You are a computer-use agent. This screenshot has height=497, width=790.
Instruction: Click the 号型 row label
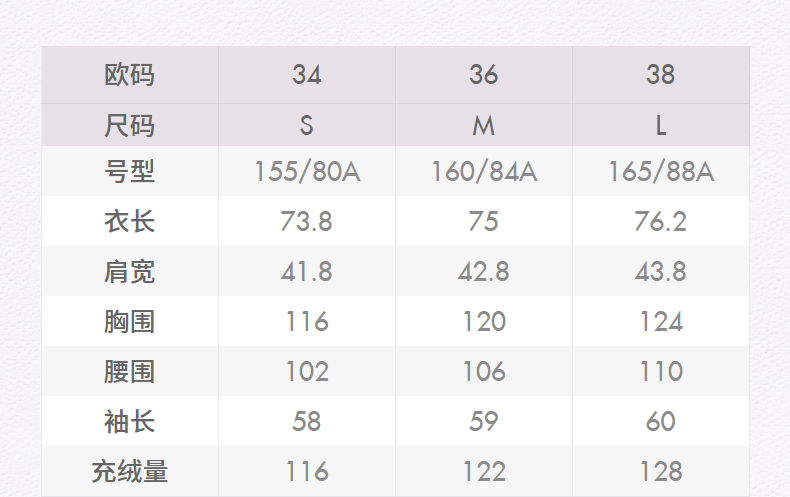(x=130, y=172)
